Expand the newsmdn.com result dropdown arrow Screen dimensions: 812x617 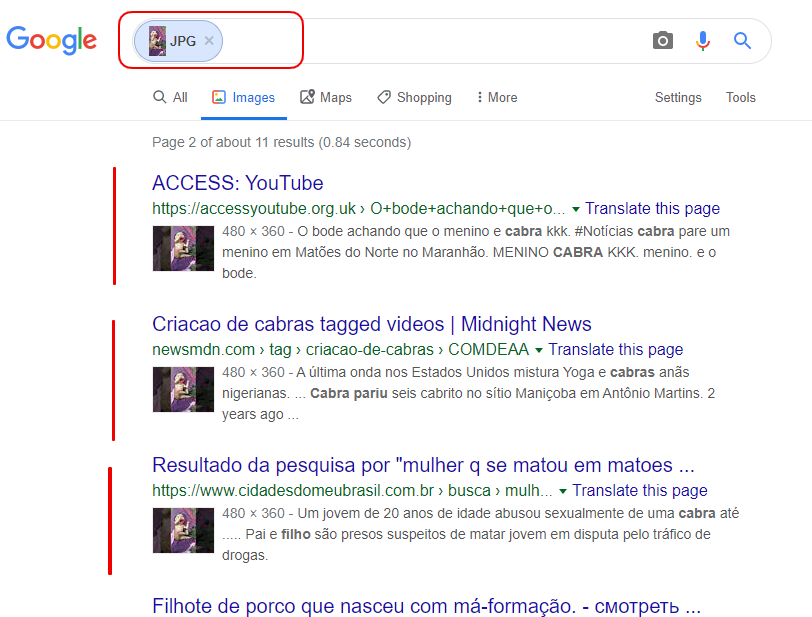(x=539, y=351)
